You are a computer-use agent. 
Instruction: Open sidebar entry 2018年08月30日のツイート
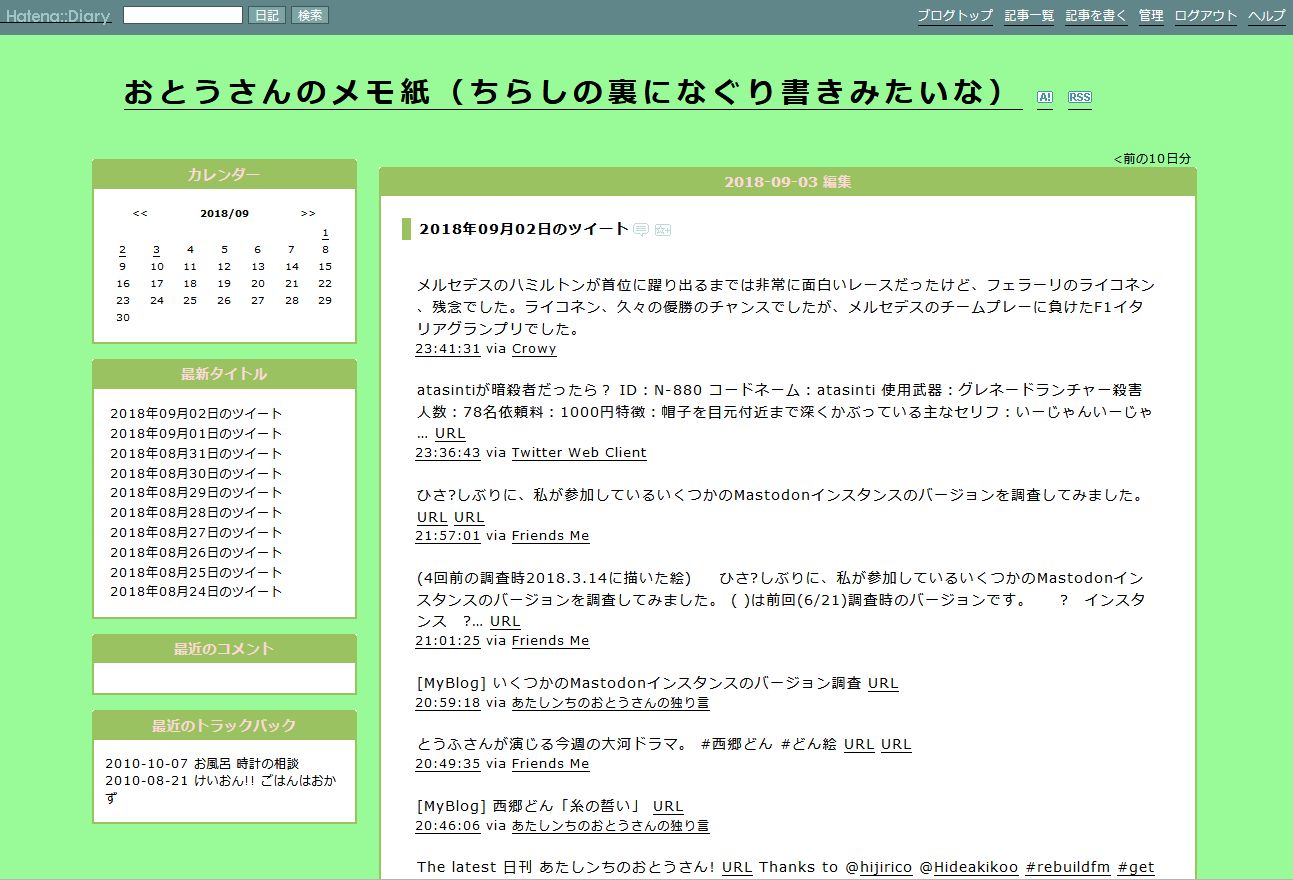tap(196, 473)
